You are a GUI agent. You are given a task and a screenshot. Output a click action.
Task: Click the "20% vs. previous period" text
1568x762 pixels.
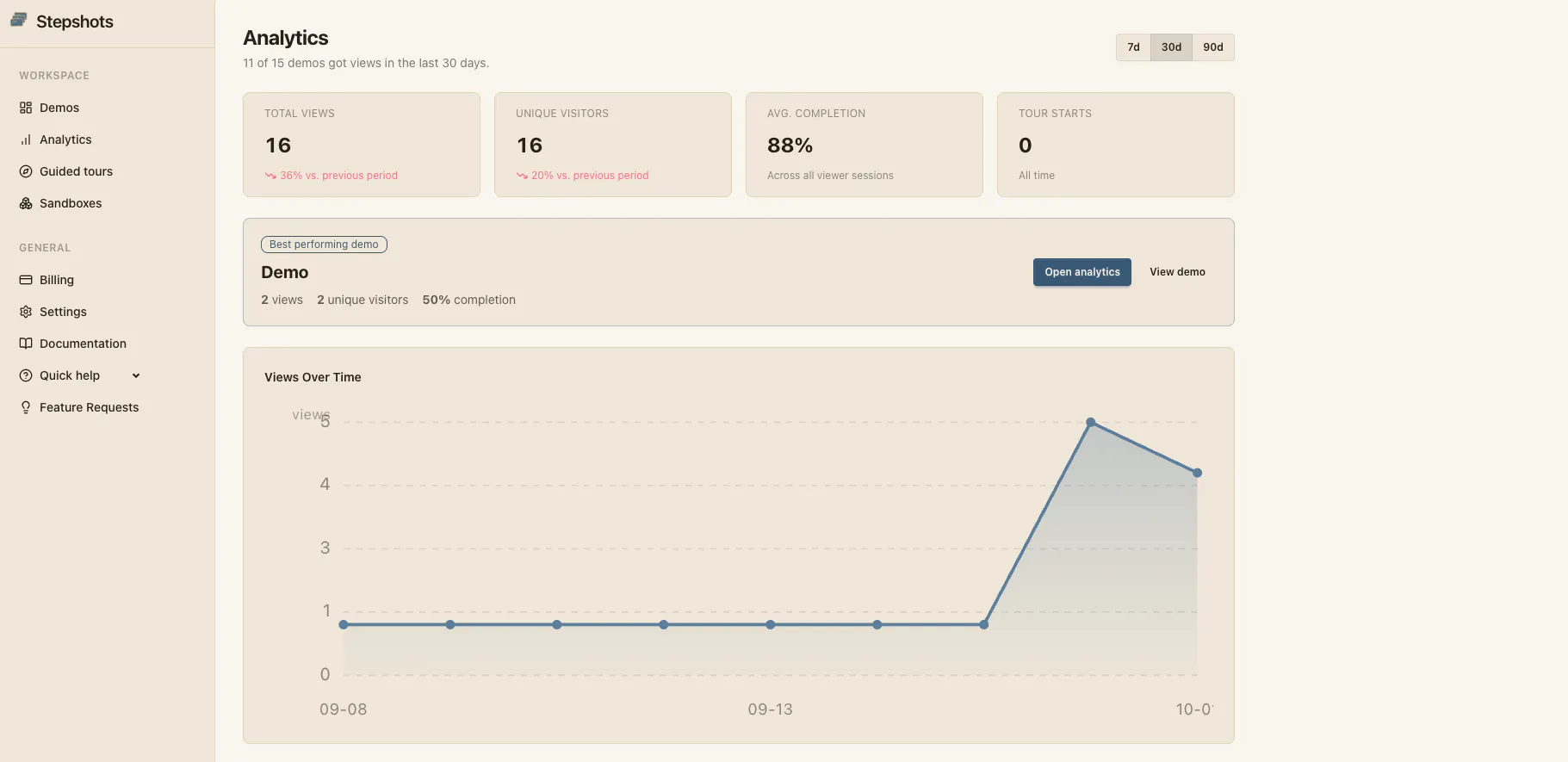coord(590,176)
